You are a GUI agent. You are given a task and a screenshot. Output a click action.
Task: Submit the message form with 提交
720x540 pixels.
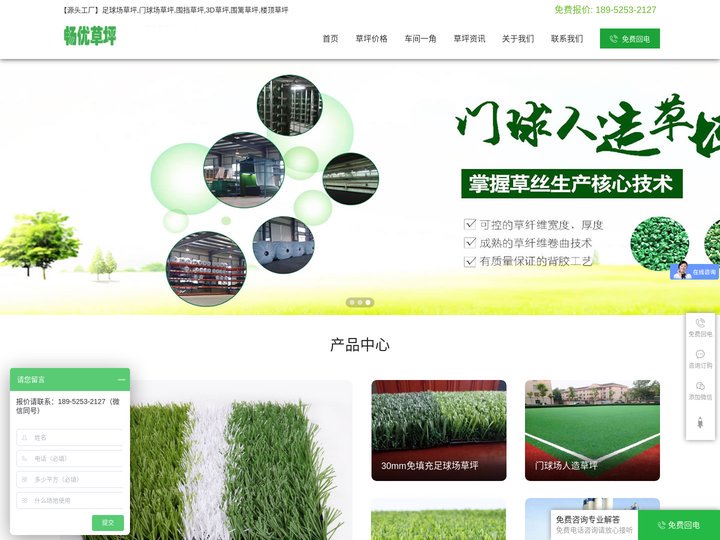coord(108,523)
